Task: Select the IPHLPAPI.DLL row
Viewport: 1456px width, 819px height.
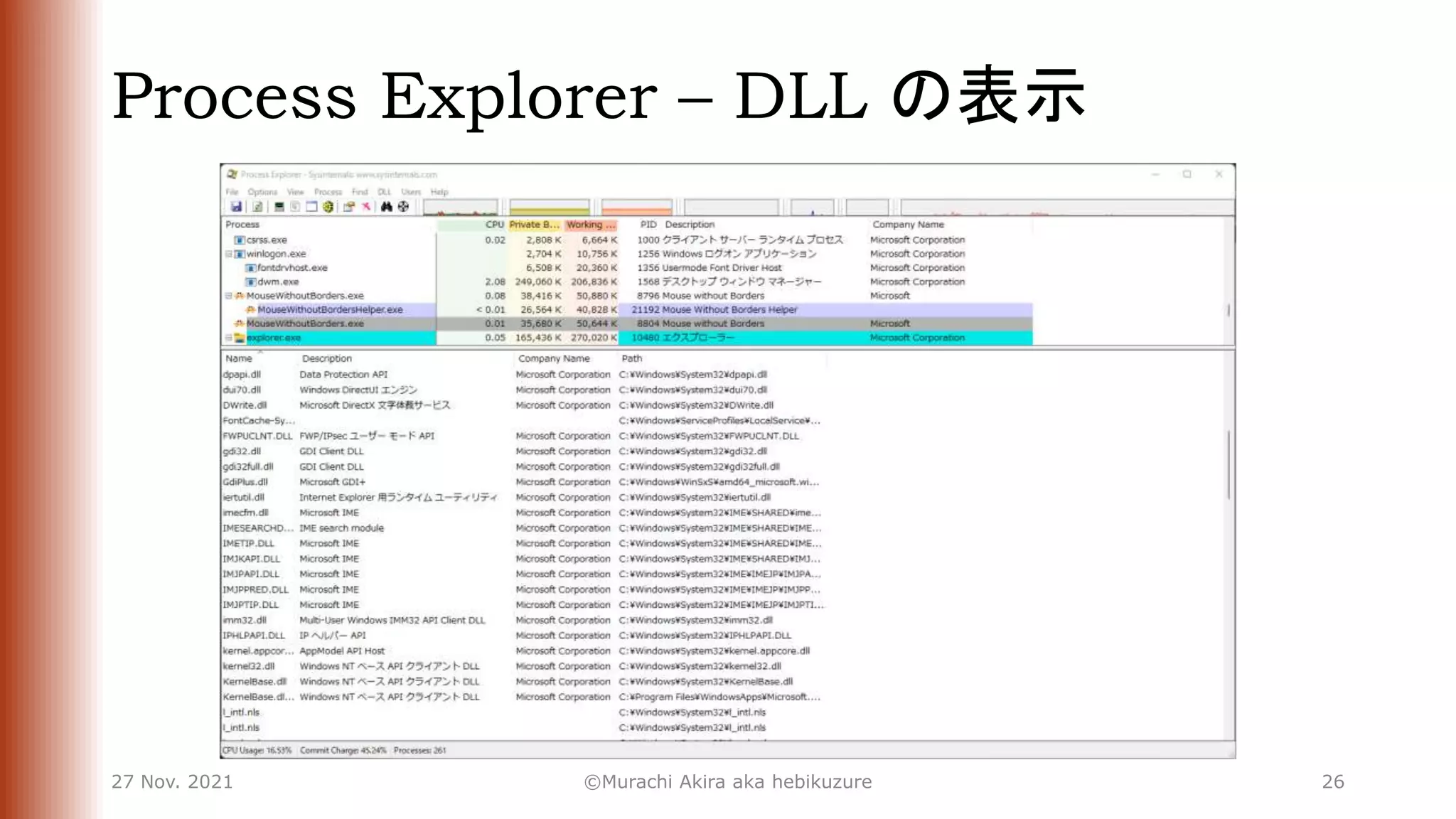Action: [x=524, y=636]
